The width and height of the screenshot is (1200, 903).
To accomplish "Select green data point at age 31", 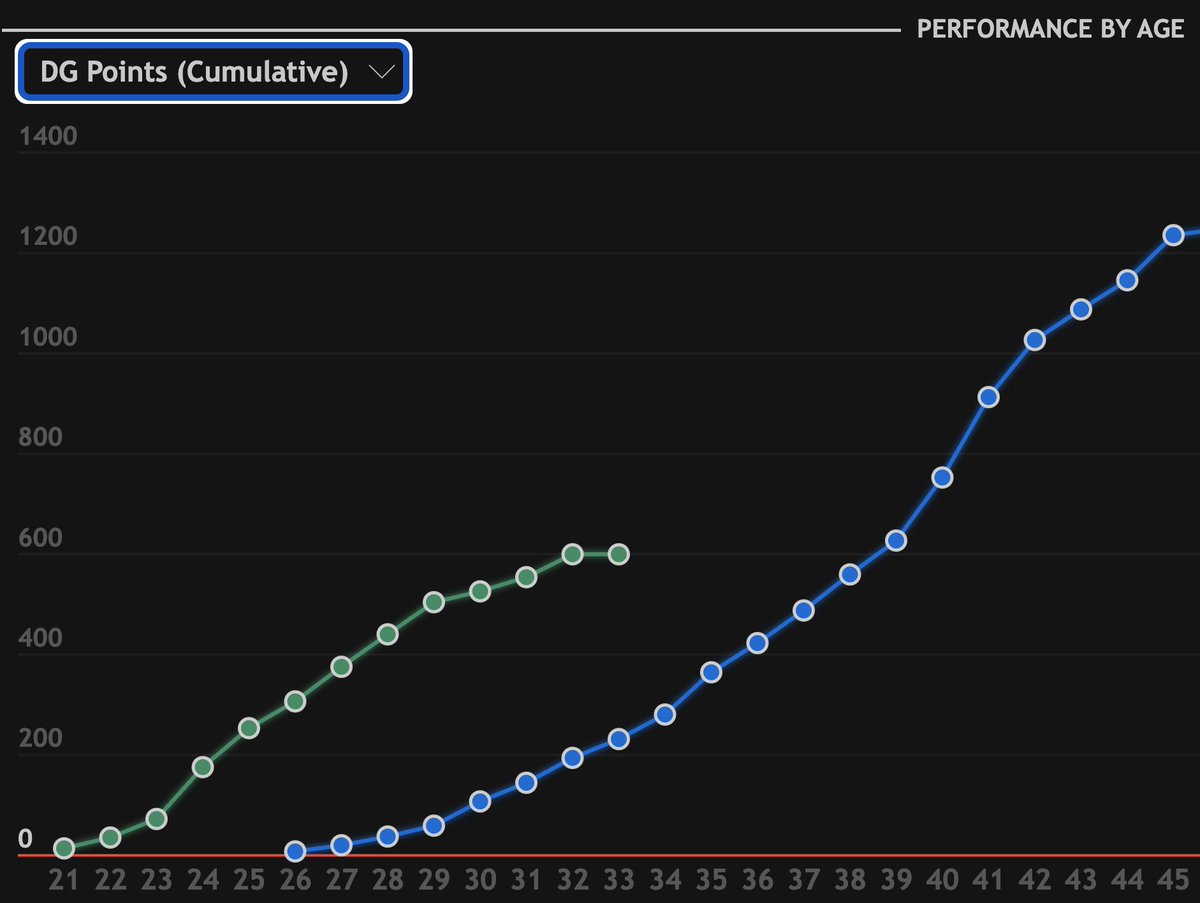I will (x=526, y=577).
